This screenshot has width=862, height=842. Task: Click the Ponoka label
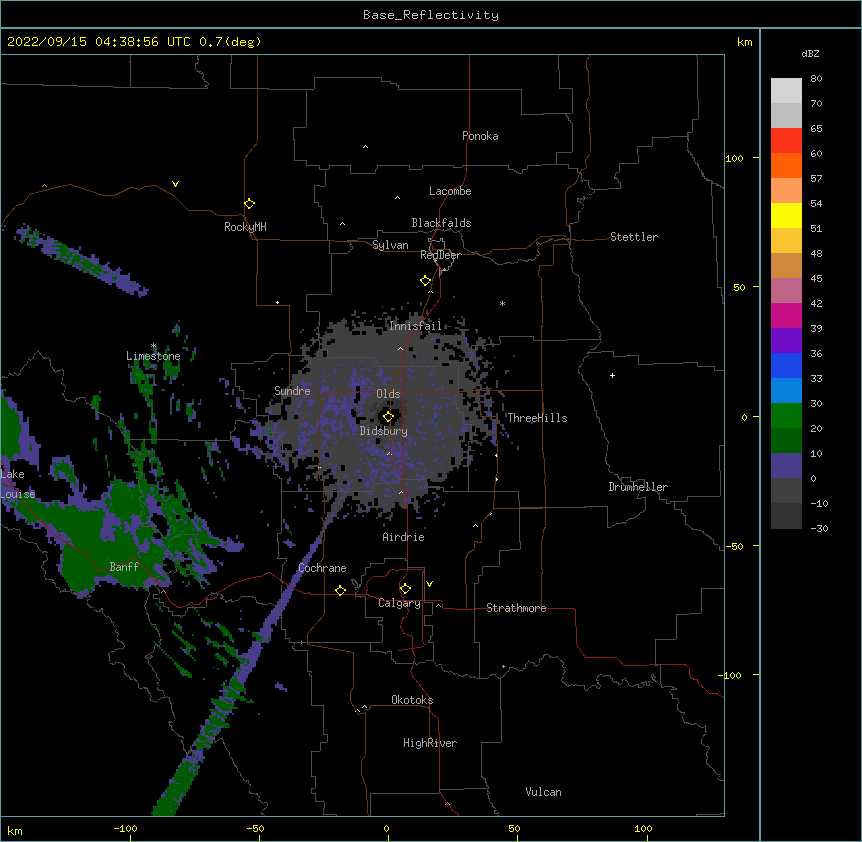(480, 136)
